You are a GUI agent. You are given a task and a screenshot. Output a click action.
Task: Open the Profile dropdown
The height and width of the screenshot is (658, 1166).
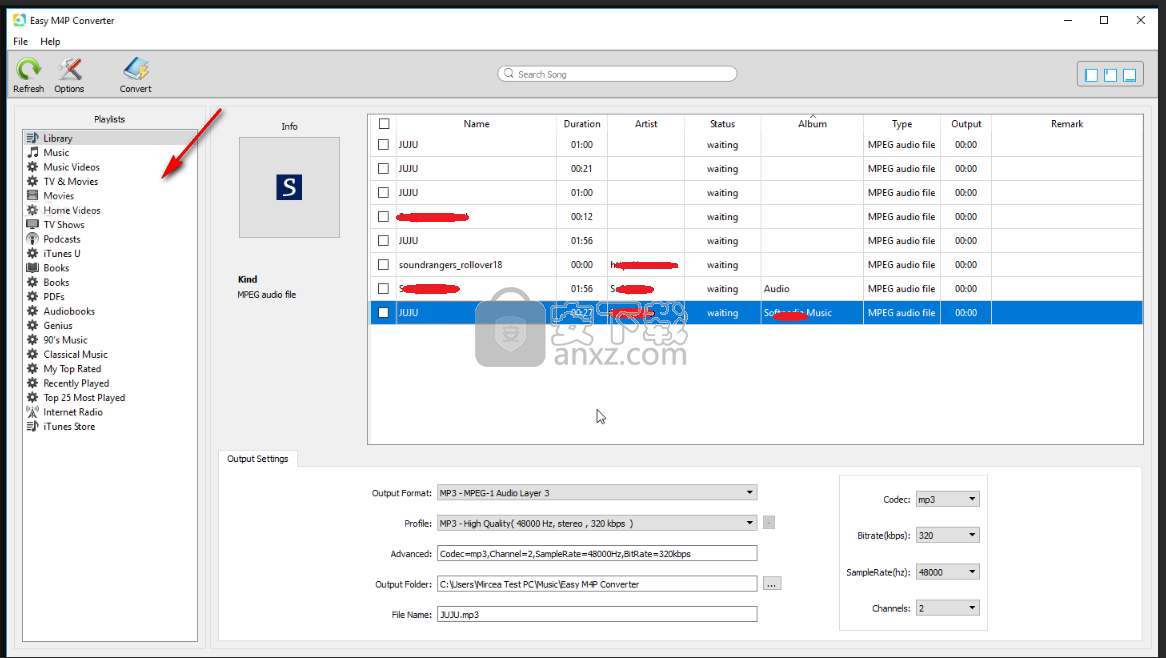tap(597, 523)
